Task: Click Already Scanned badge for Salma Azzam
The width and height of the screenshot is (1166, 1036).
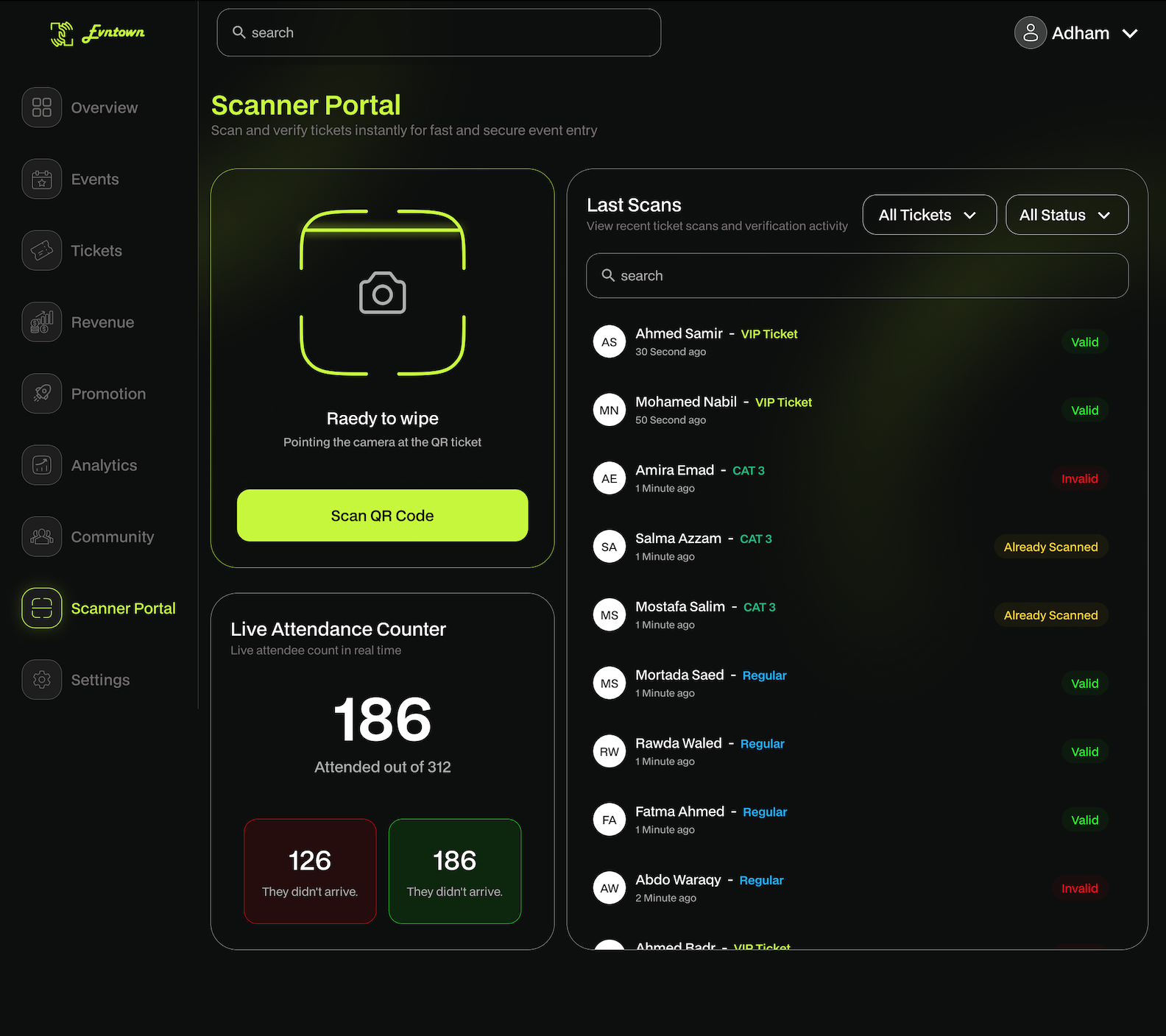Action: point(1050,547)
